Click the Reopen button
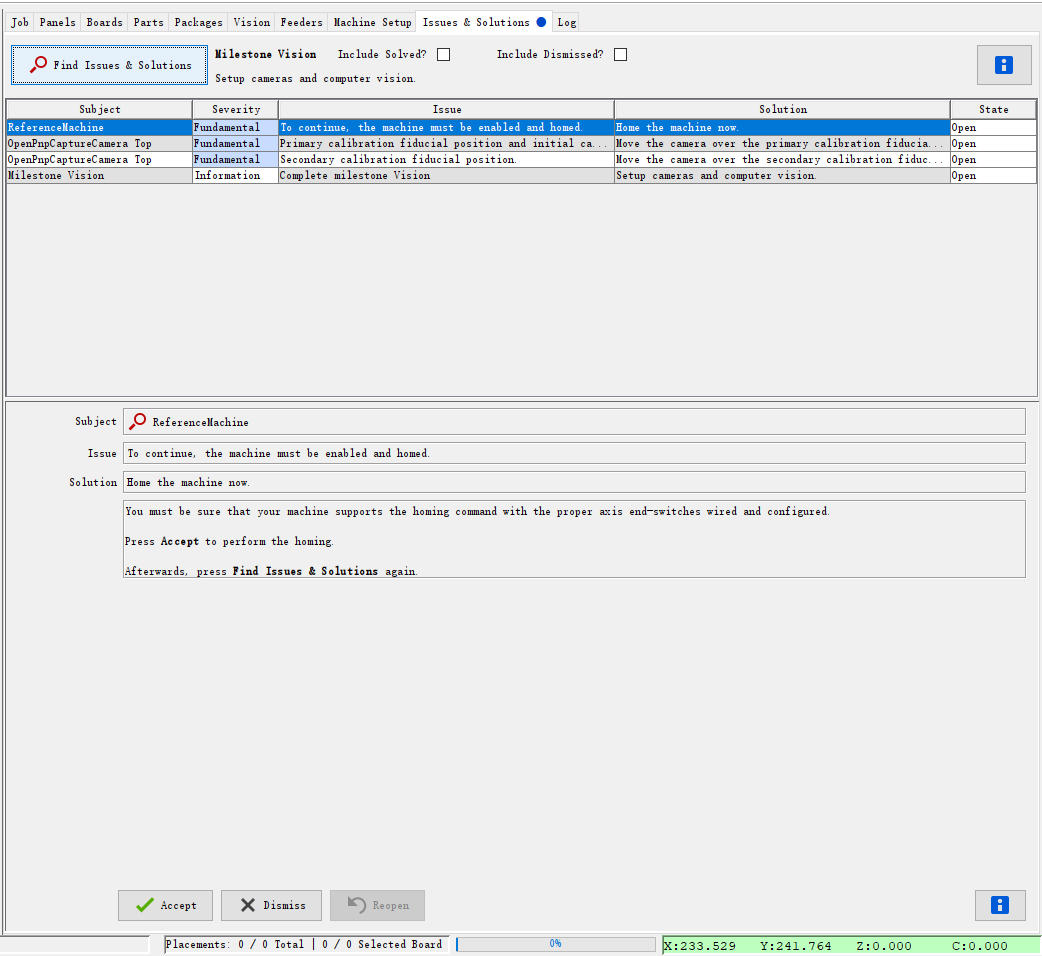This screenshot has height=956, width=1042. tap(377, 905)
